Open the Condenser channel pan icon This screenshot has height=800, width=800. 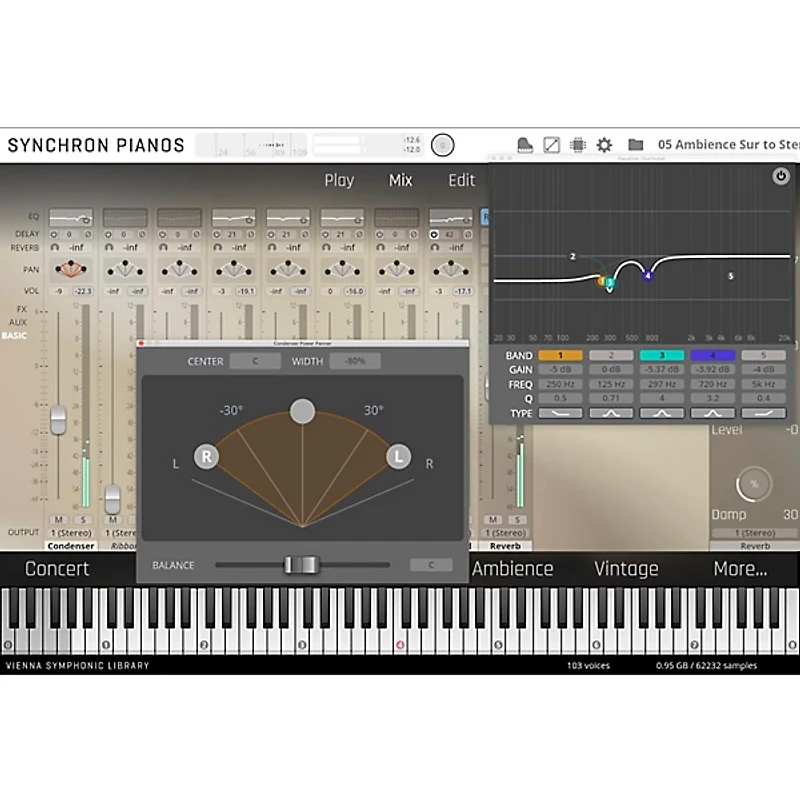[70, 268]
